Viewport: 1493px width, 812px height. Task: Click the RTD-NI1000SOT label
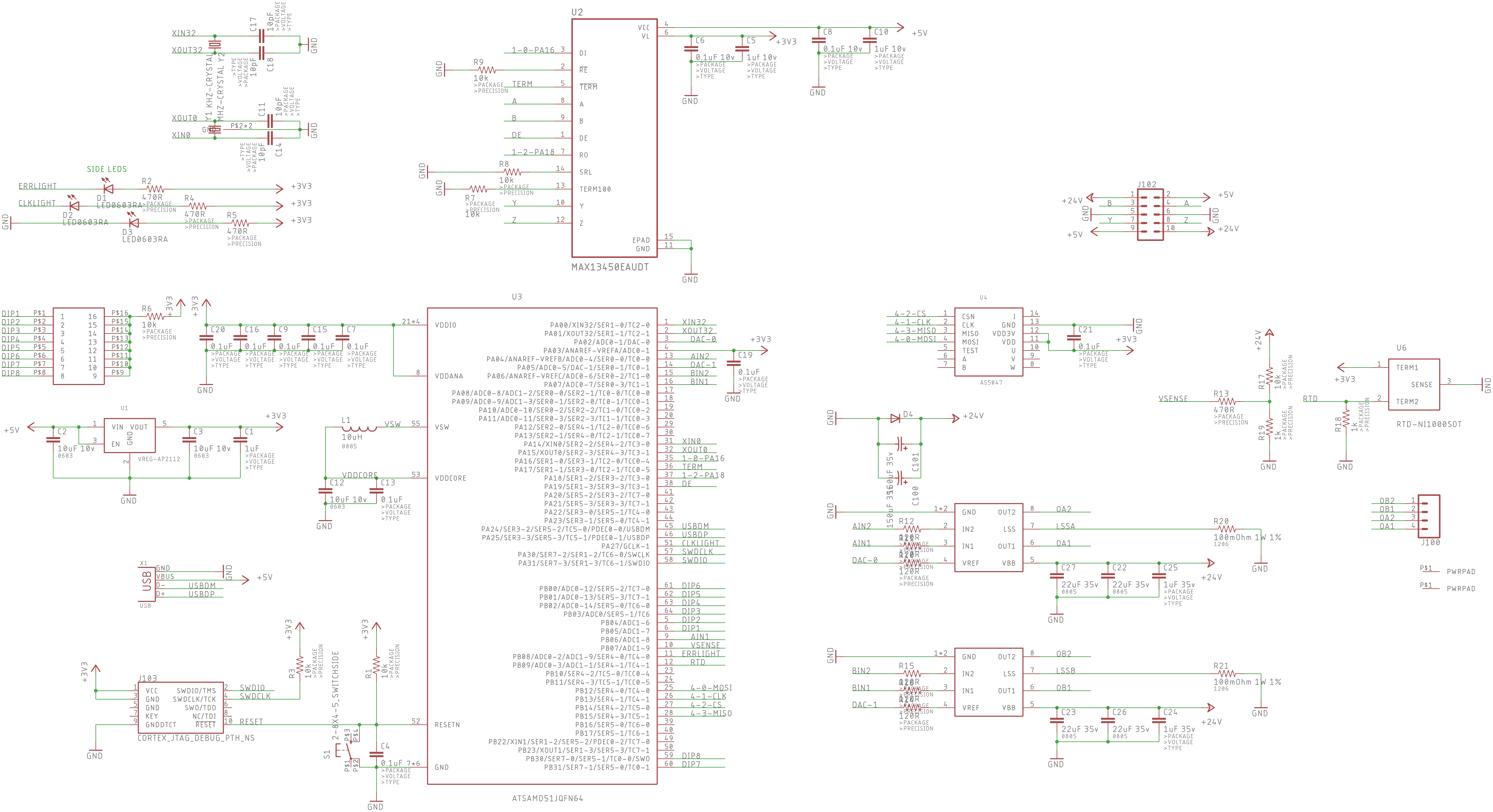(1429, 424)
